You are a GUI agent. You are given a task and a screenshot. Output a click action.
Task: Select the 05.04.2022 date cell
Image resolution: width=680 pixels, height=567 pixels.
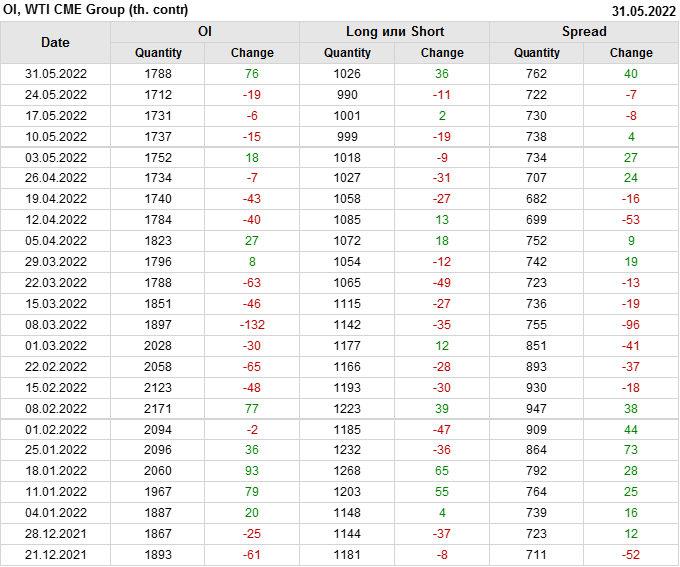pos(55,241)
